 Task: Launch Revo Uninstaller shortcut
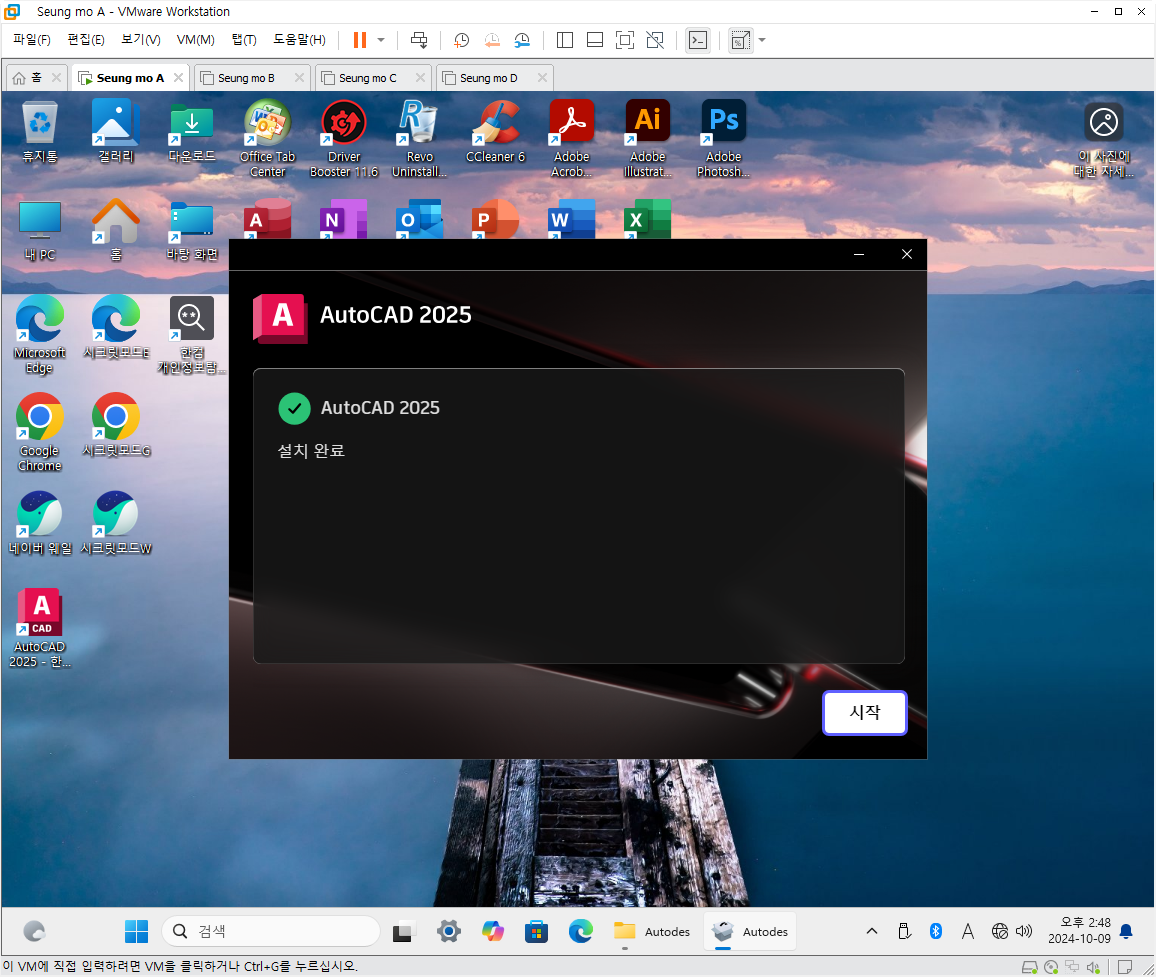419,139
